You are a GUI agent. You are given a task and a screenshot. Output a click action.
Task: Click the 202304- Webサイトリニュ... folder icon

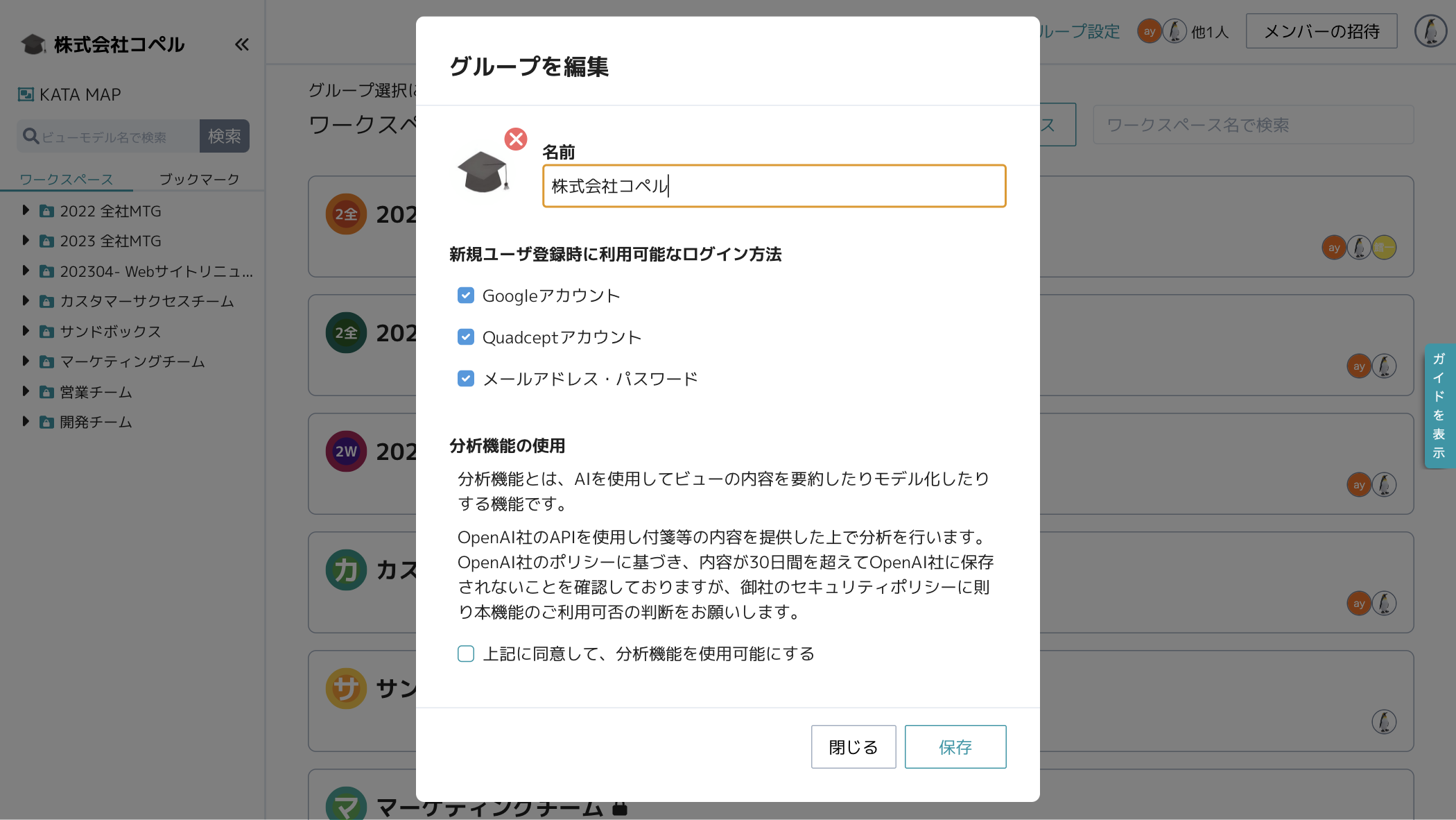(46, 271)
